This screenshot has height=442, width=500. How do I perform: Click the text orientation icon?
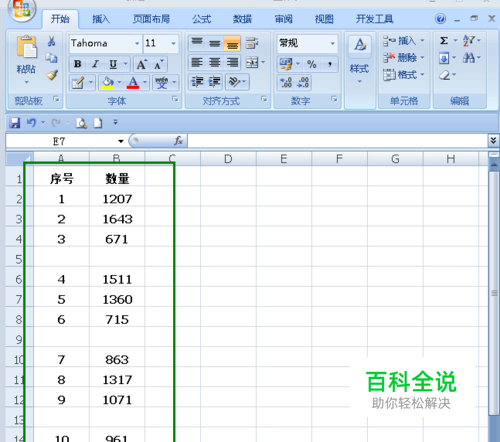(235, 82)
